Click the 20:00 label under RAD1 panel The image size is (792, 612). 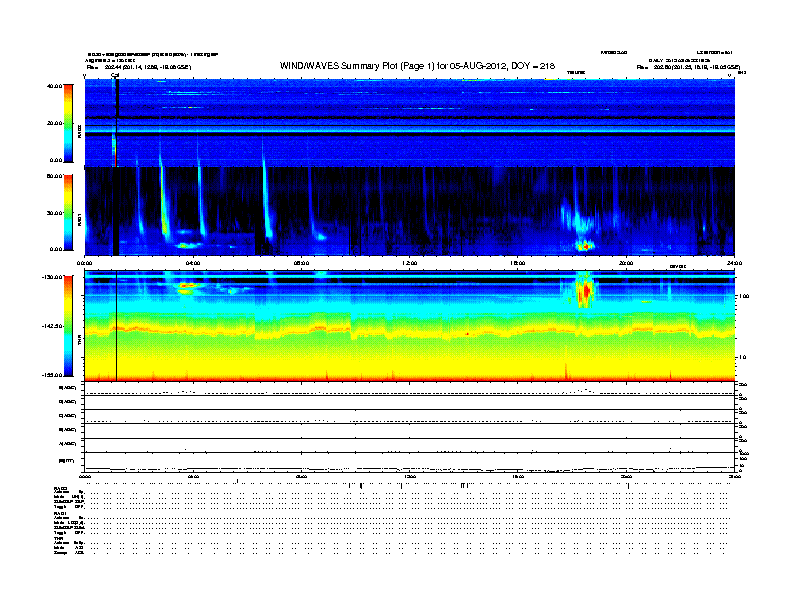(626, 263)
